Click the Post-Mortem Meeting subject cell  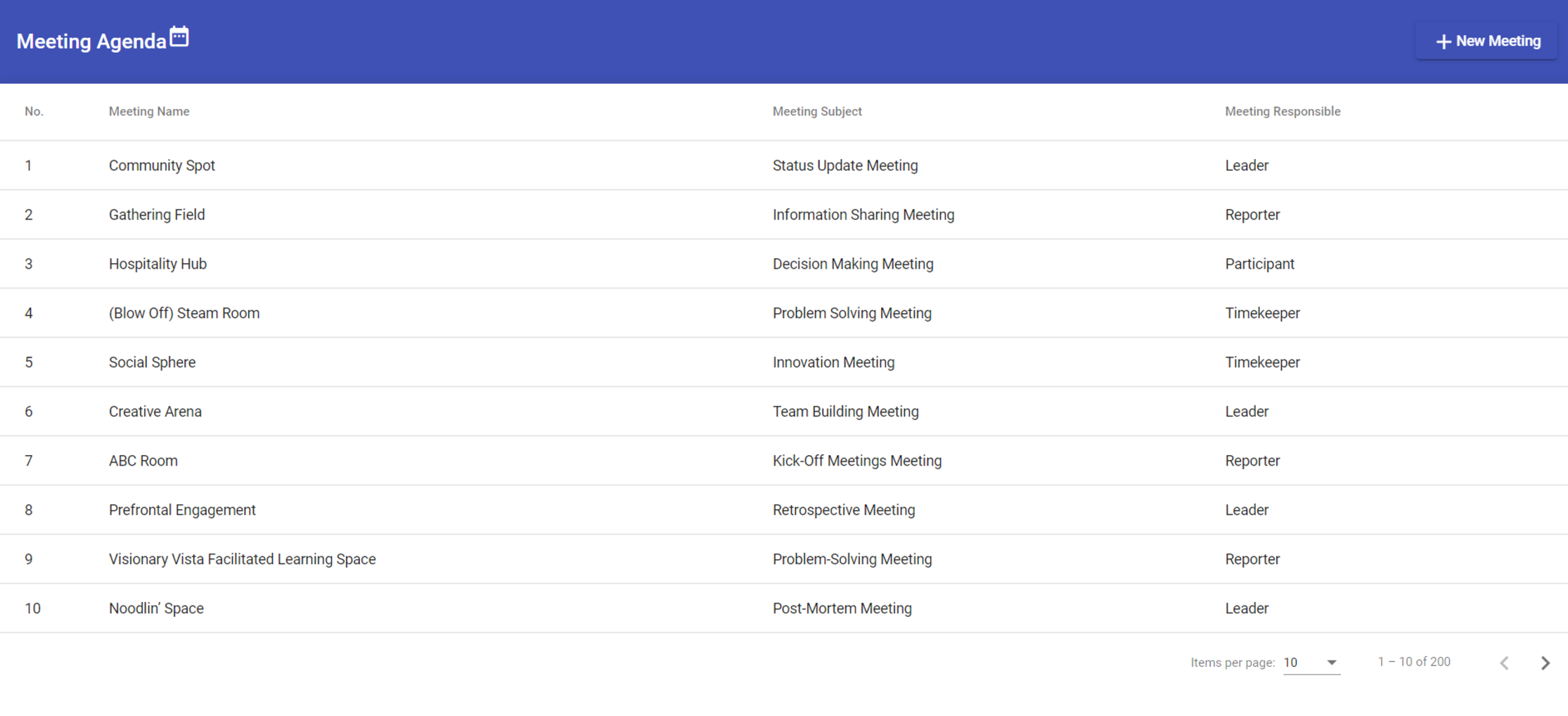click(x=842, y=608)
